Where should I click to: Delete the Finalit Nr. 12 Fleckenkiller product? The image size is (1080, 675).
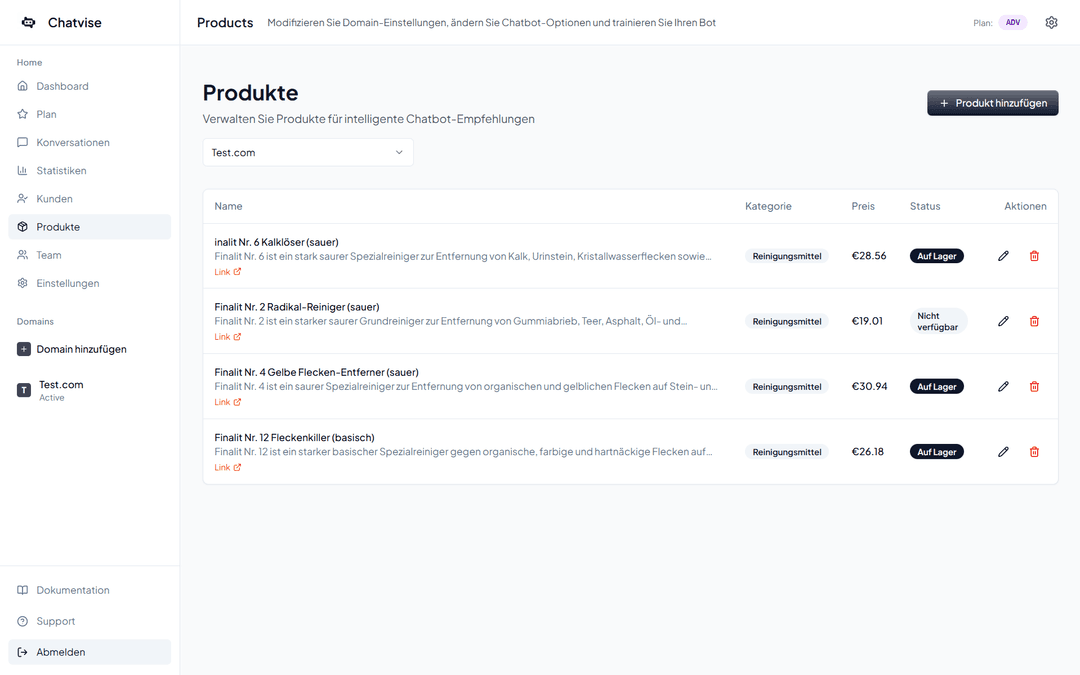(x=1034, y=451)
